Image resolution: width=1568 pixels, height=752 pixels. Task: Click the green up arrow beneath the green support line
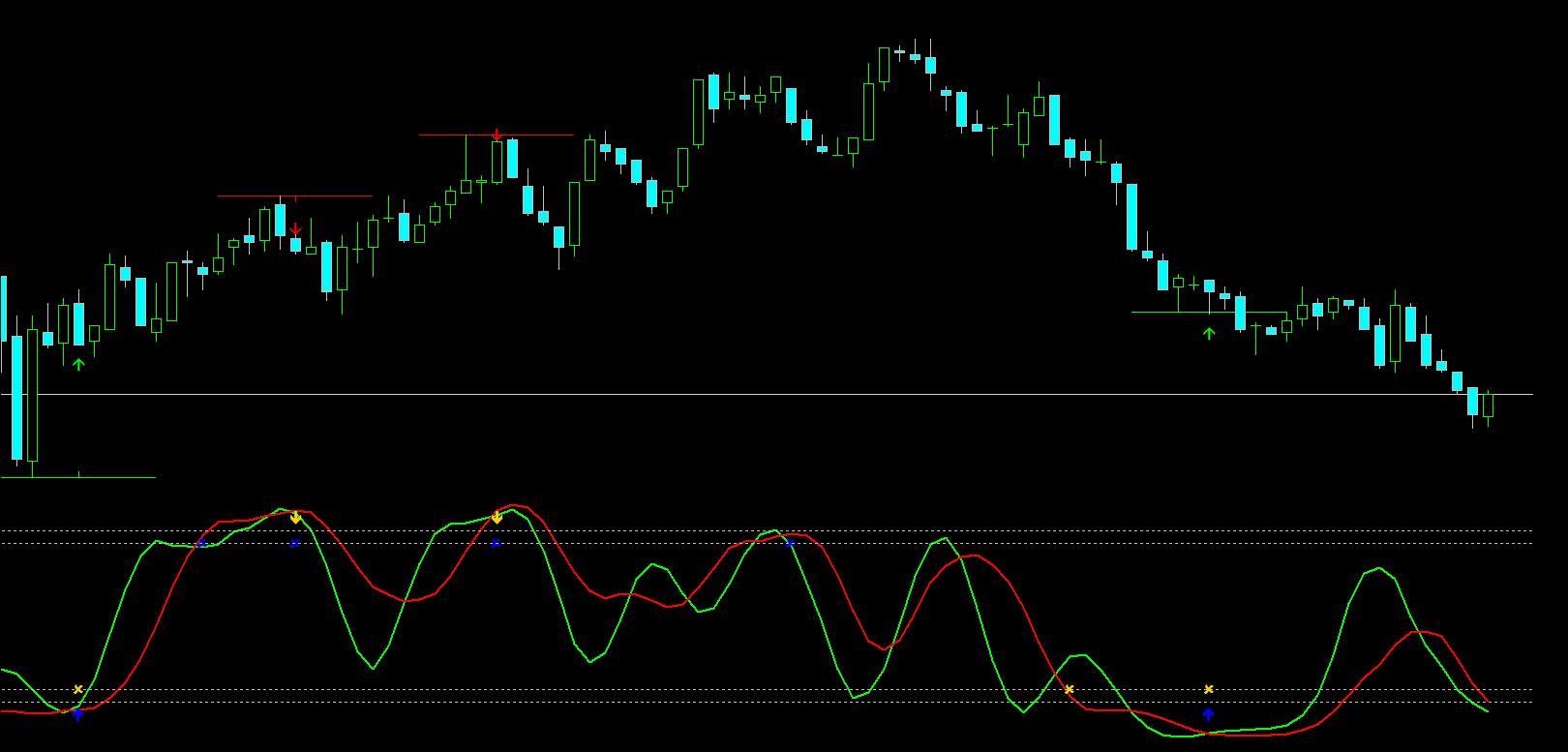(1208, 334)
